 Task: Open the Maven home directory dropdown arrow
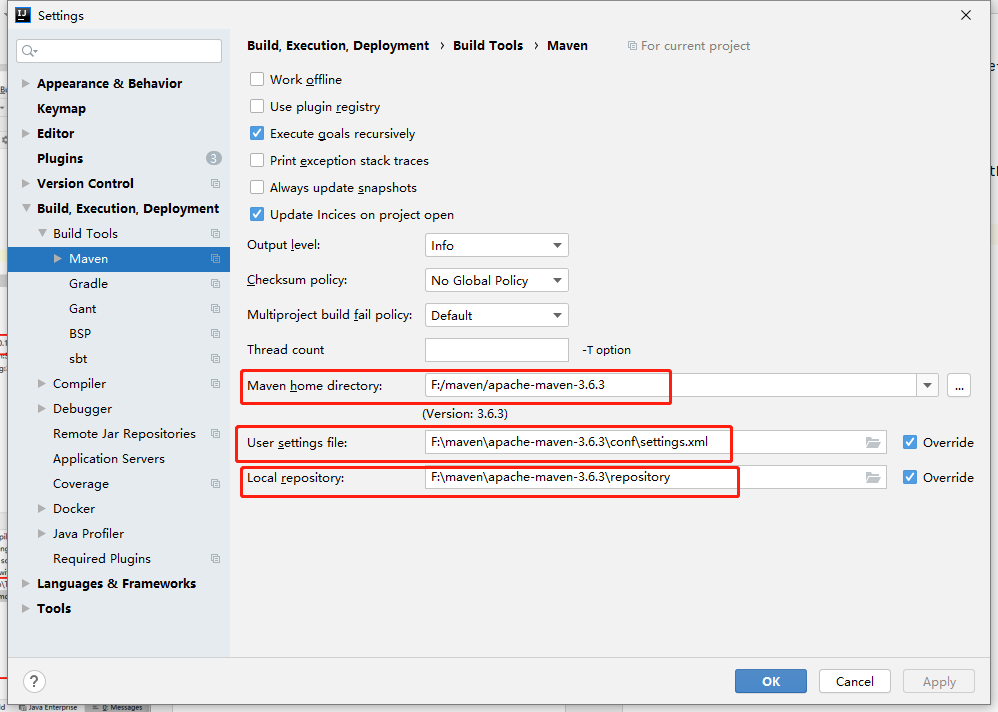[926, 385]
